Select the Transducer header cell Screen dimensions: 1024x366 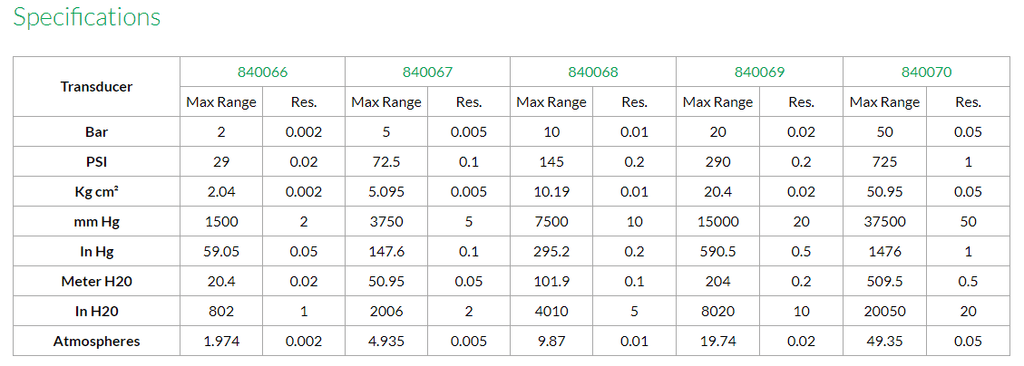(97, 87)
